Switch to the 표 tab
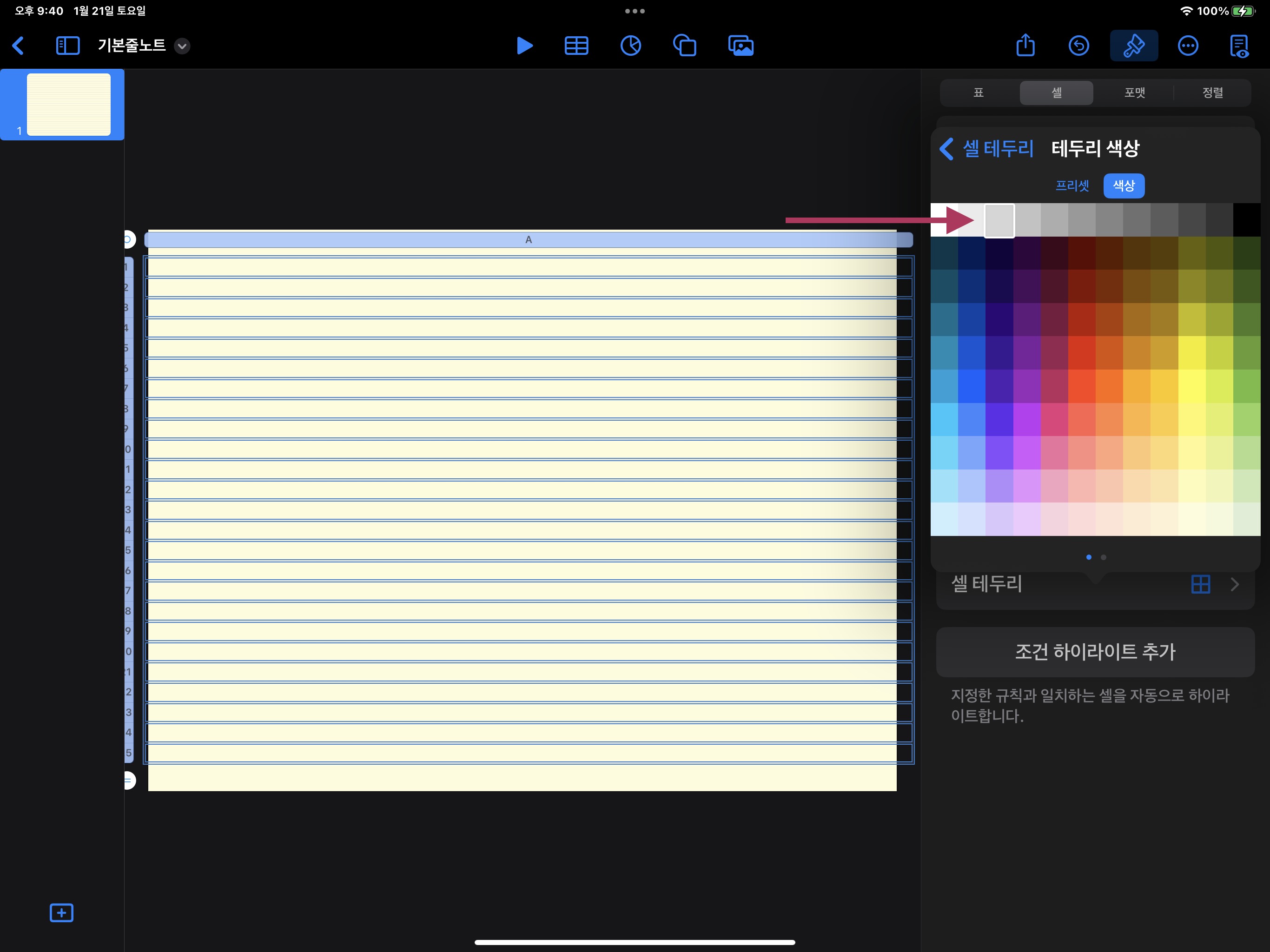Image resolution: width=1270 pixels, height=952 pixels. pos(979,93)
